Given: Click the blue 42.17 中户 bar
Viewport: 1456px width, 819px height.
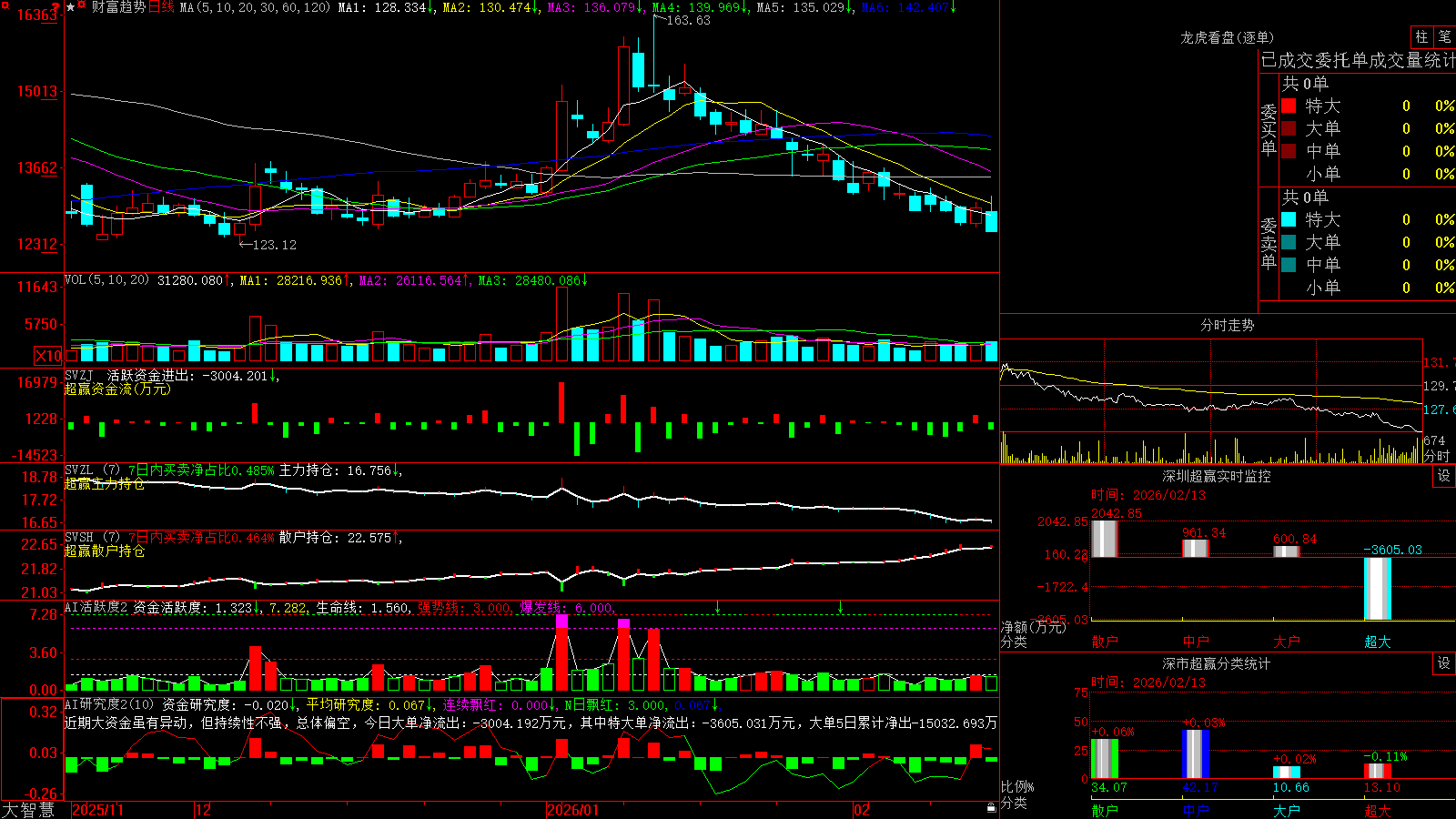Looking at the screenshot, I should (1196, 753).
